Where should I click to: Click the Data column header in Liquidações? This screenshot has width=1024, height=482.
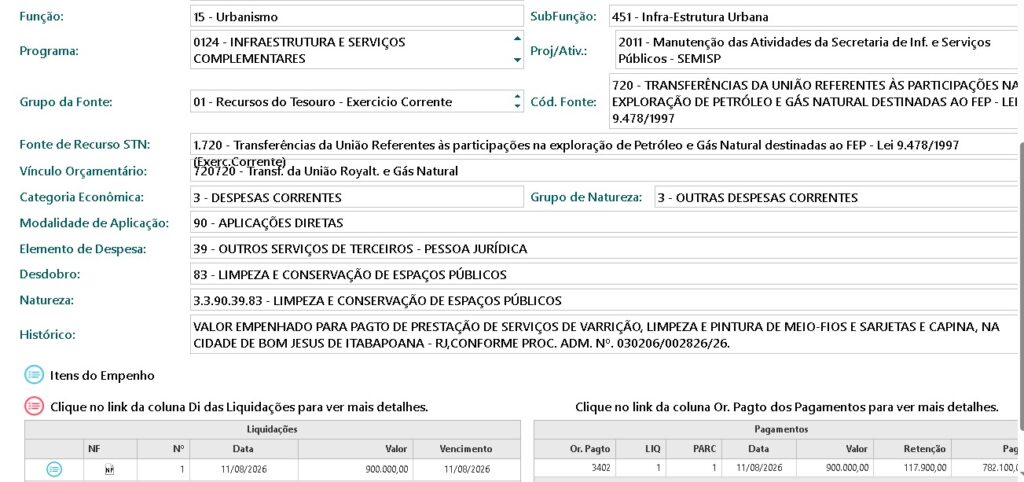244,449
